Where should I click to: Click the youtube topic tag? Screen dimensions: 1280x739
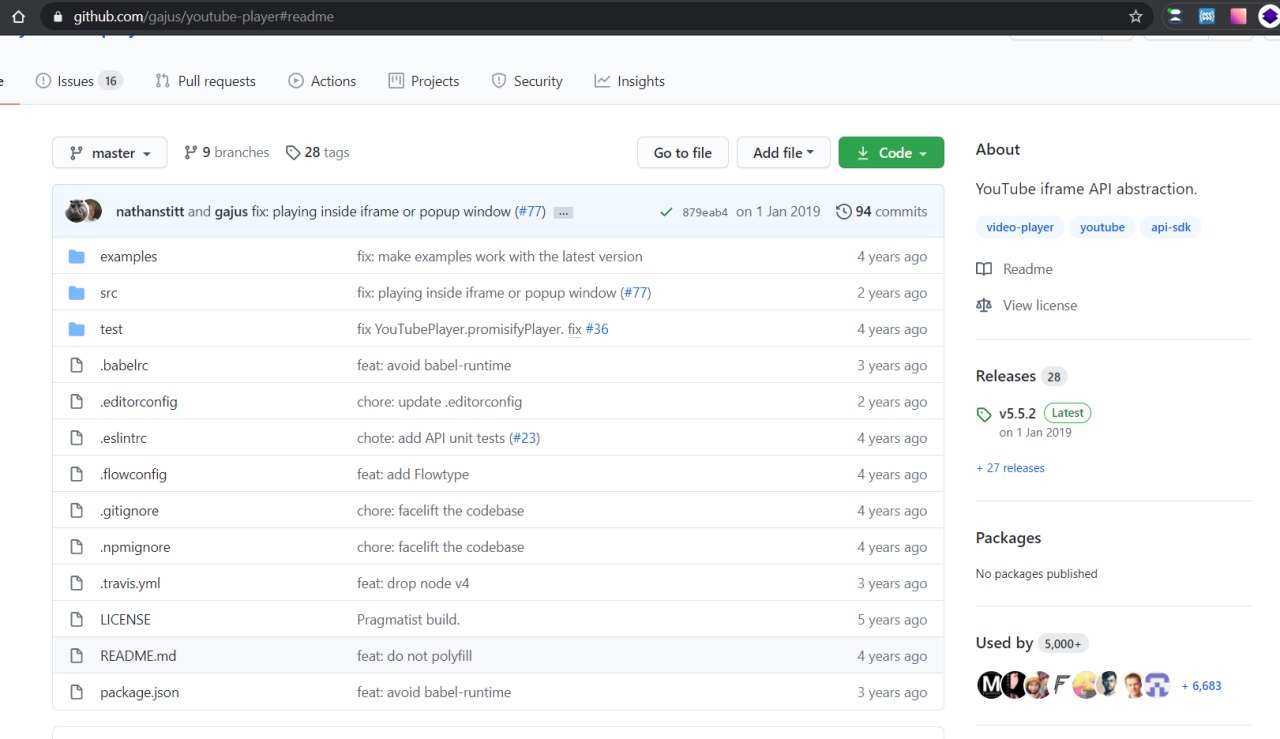1102,227
